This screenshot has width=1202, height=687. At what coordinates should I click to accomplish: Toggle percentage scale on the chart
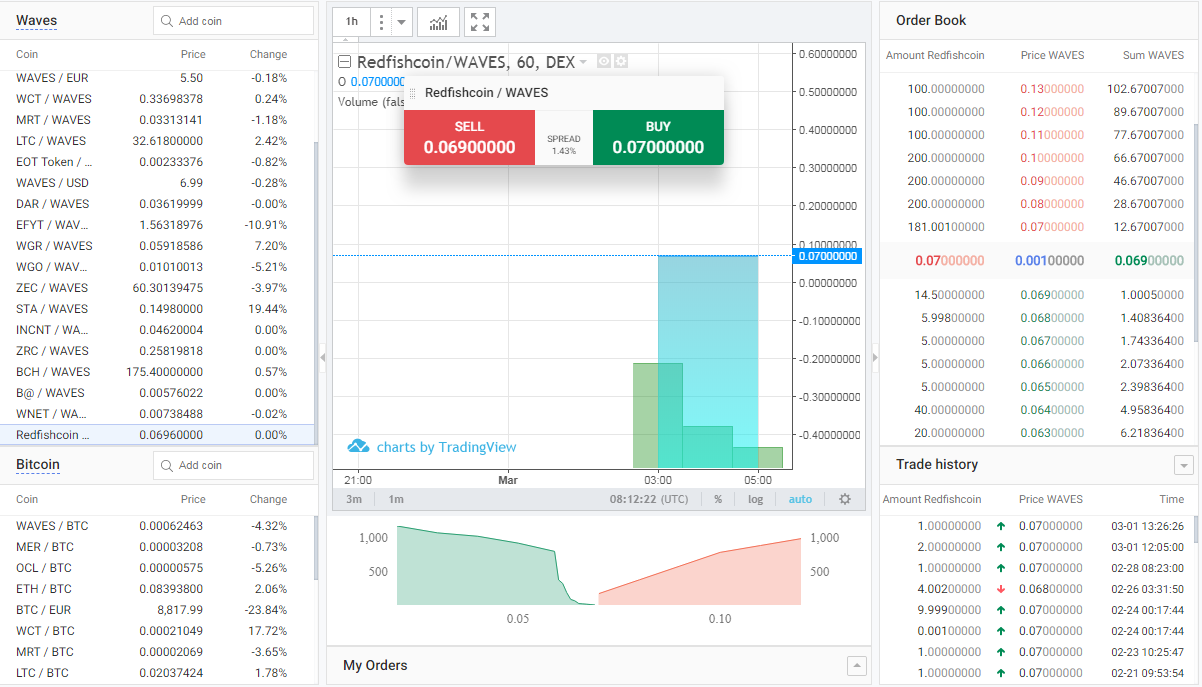(x=718, y=499)
